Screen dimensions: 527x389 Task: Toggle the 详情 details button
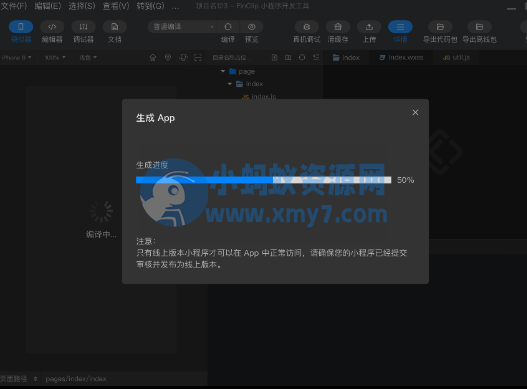tap(400, 27)
